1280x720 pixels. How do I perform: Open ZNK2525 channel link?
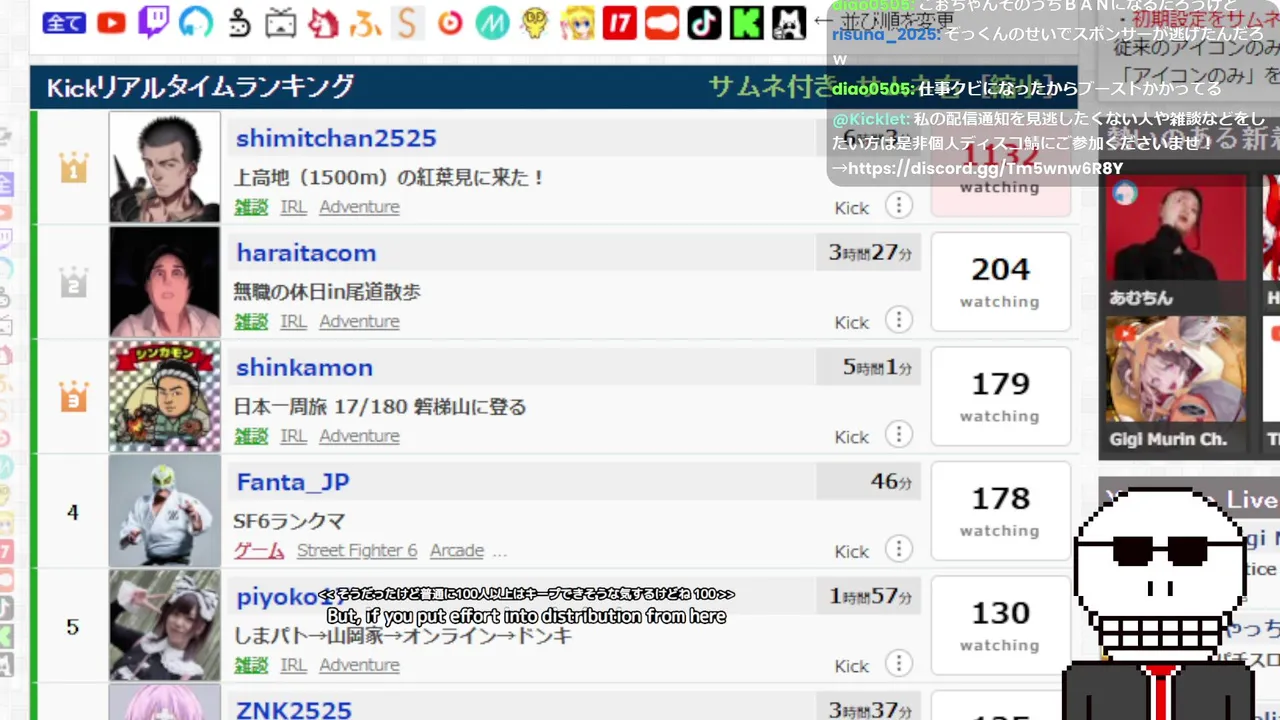[x=294, y=710]
